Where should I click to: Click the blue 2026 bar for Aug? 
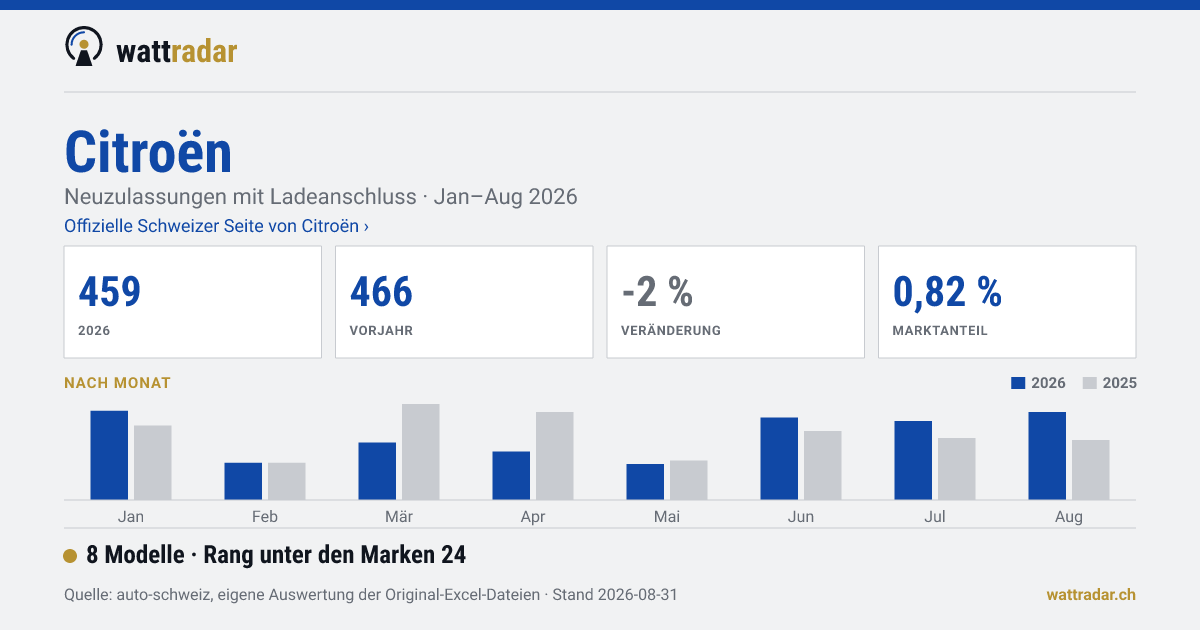click(x=1047, y=456)
